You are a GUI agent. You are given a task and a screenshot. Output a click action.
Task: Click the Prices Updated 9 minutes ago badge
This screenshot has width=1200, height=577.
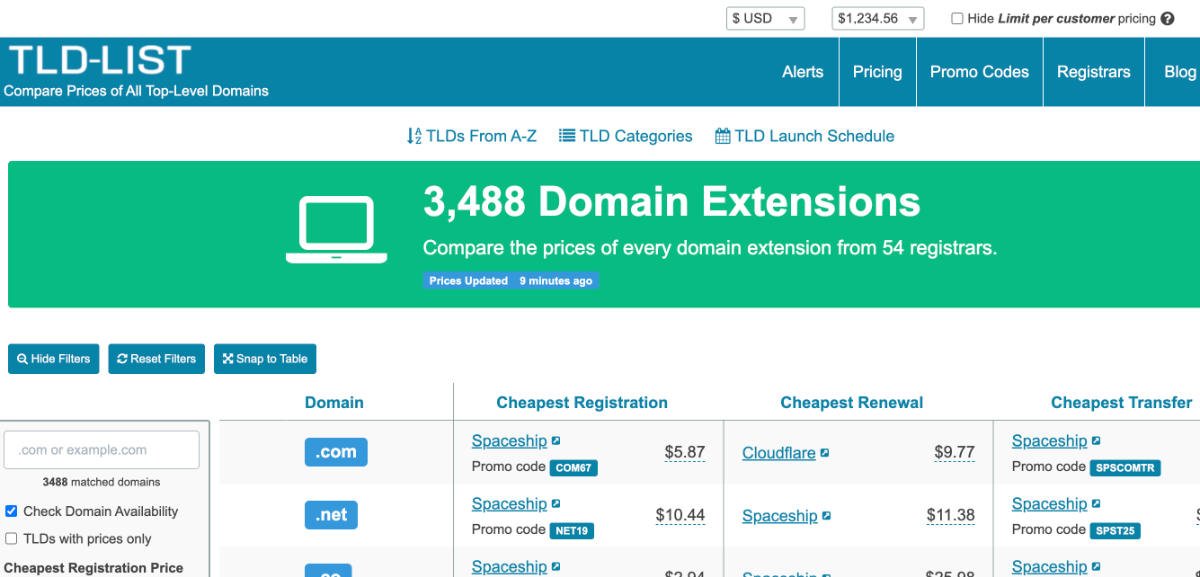pyautogui.click(x=511, y=281)
